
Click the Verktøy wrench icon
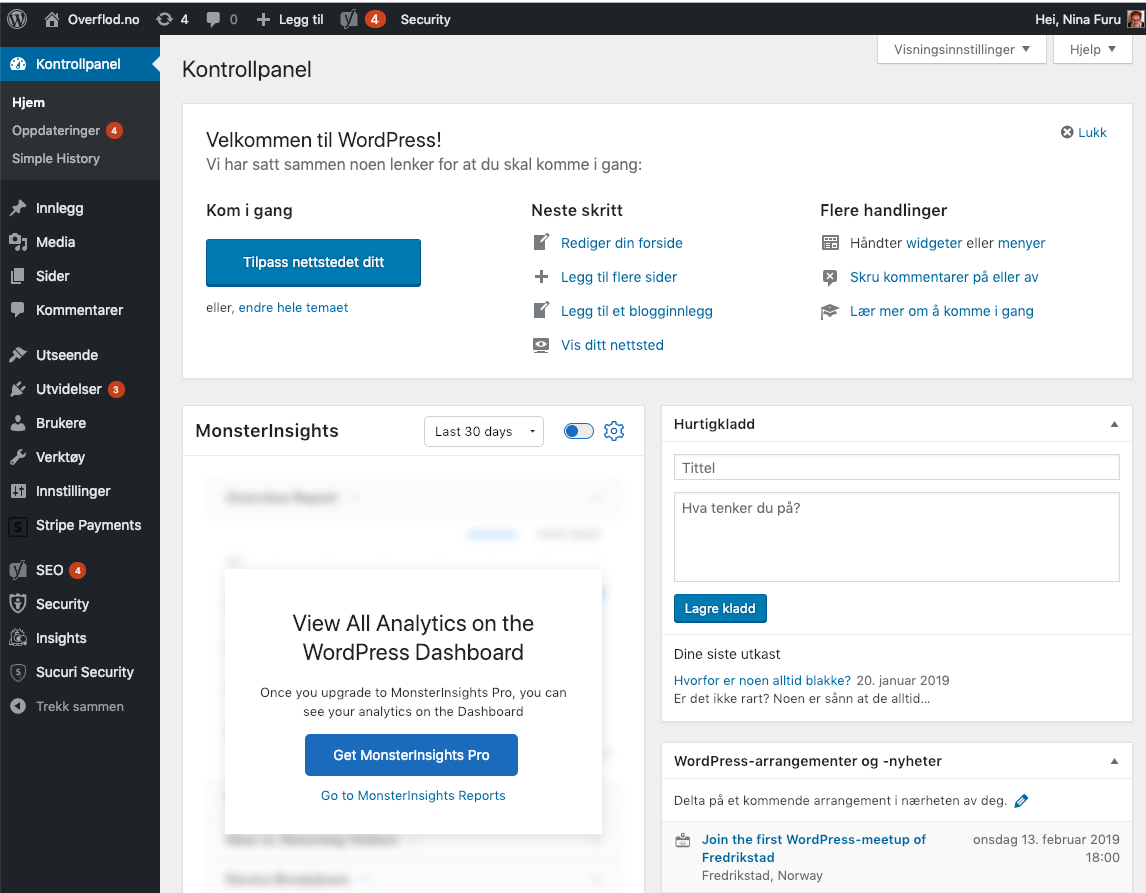[x=18, y=457]
